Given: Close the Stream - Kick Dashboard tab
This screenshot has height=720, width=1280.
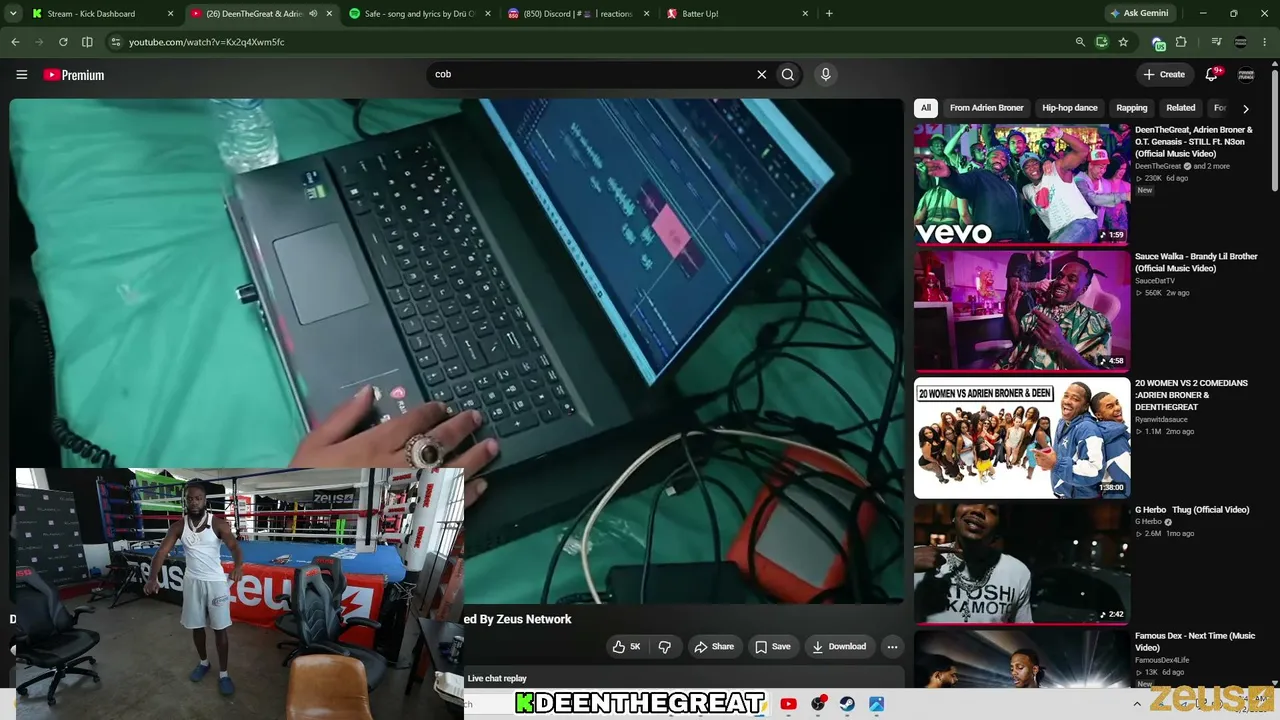Looking at the screenshot, I should coord(171,14).
